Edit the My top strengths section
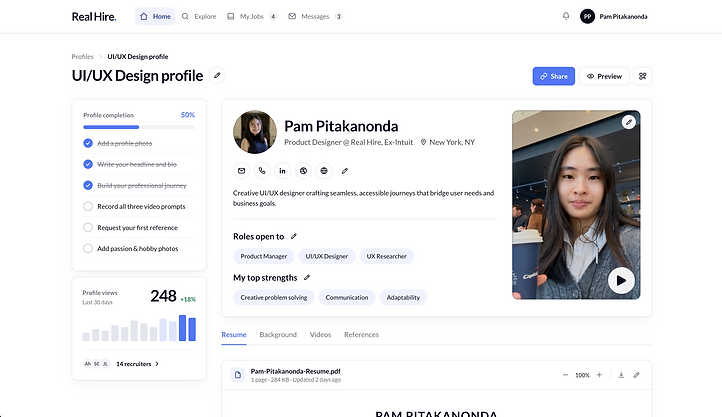This screenshot has width=722, height=417. pyautogui.click(x=307, y=278)
